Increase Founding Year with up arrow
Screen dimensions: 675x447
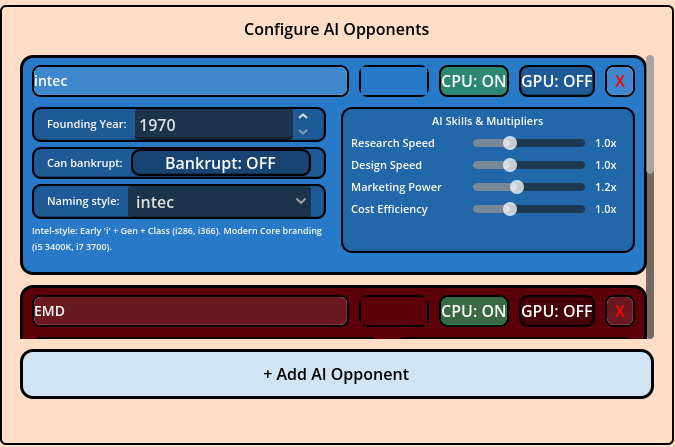pyautogui.click(x=303, y=116)
